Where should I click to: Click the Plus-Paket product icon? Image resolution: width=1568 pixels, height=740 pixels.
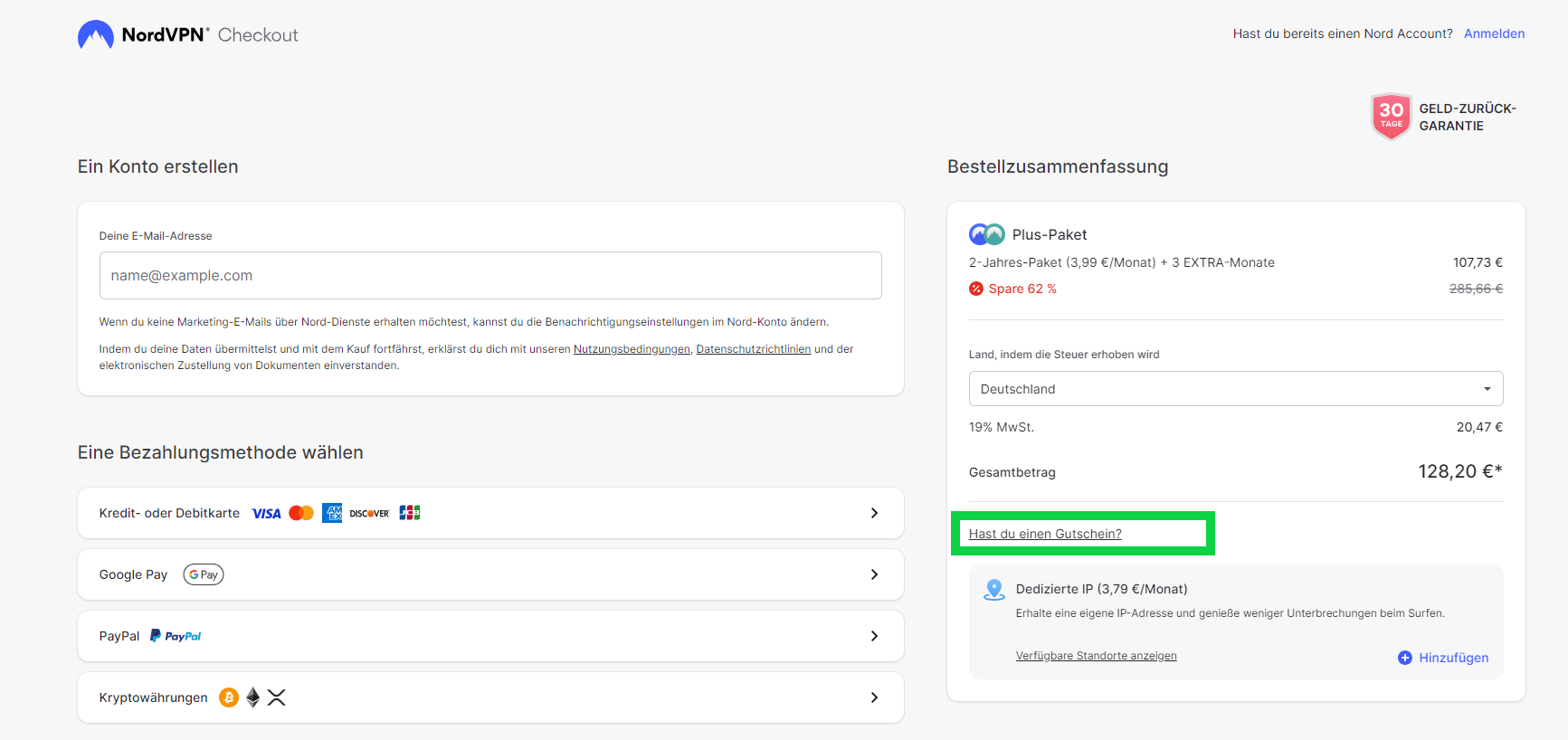986,234
